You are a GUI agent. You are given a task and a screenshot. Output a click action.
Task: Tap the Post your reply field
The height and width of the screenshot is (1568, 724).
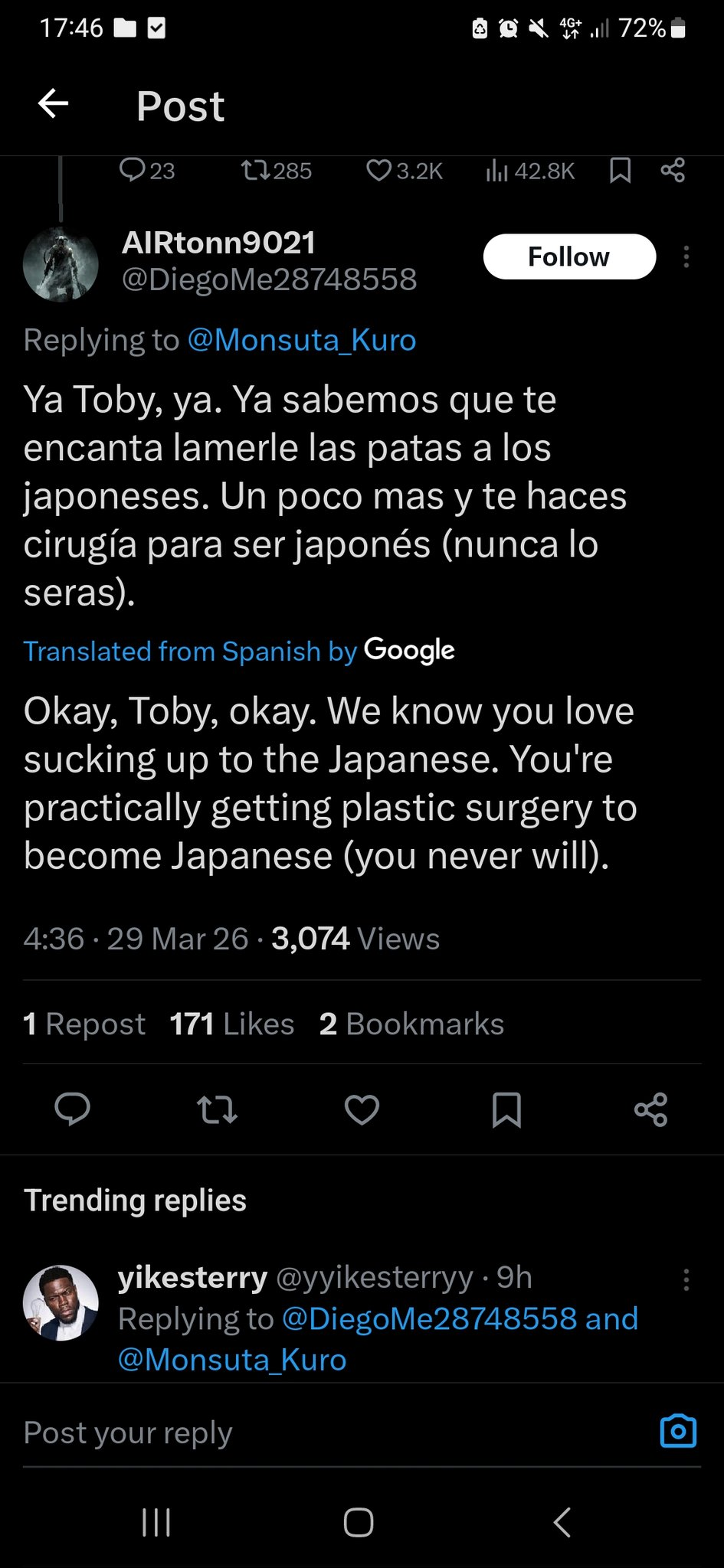point(306,1432)
